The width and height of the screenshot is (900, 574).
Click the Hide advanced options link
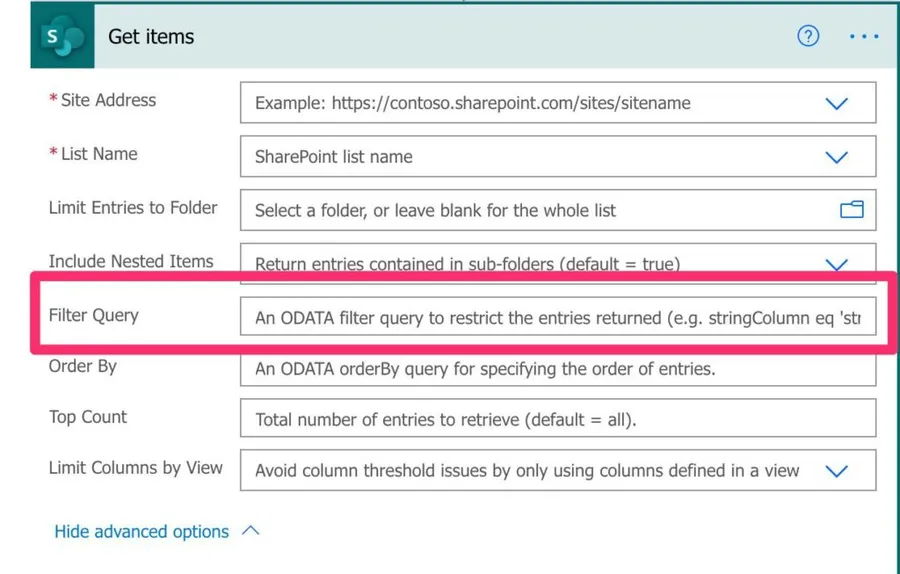141,532
